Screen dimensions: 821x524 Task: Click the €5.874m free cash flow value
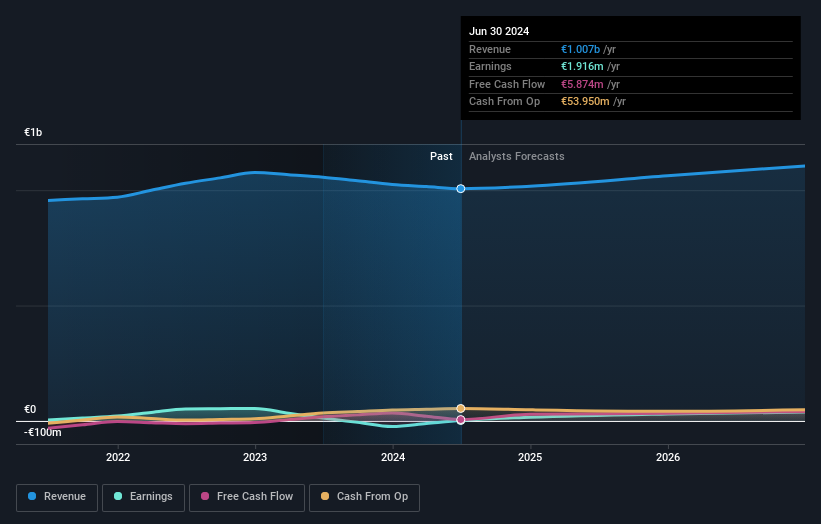pos(582,84)
